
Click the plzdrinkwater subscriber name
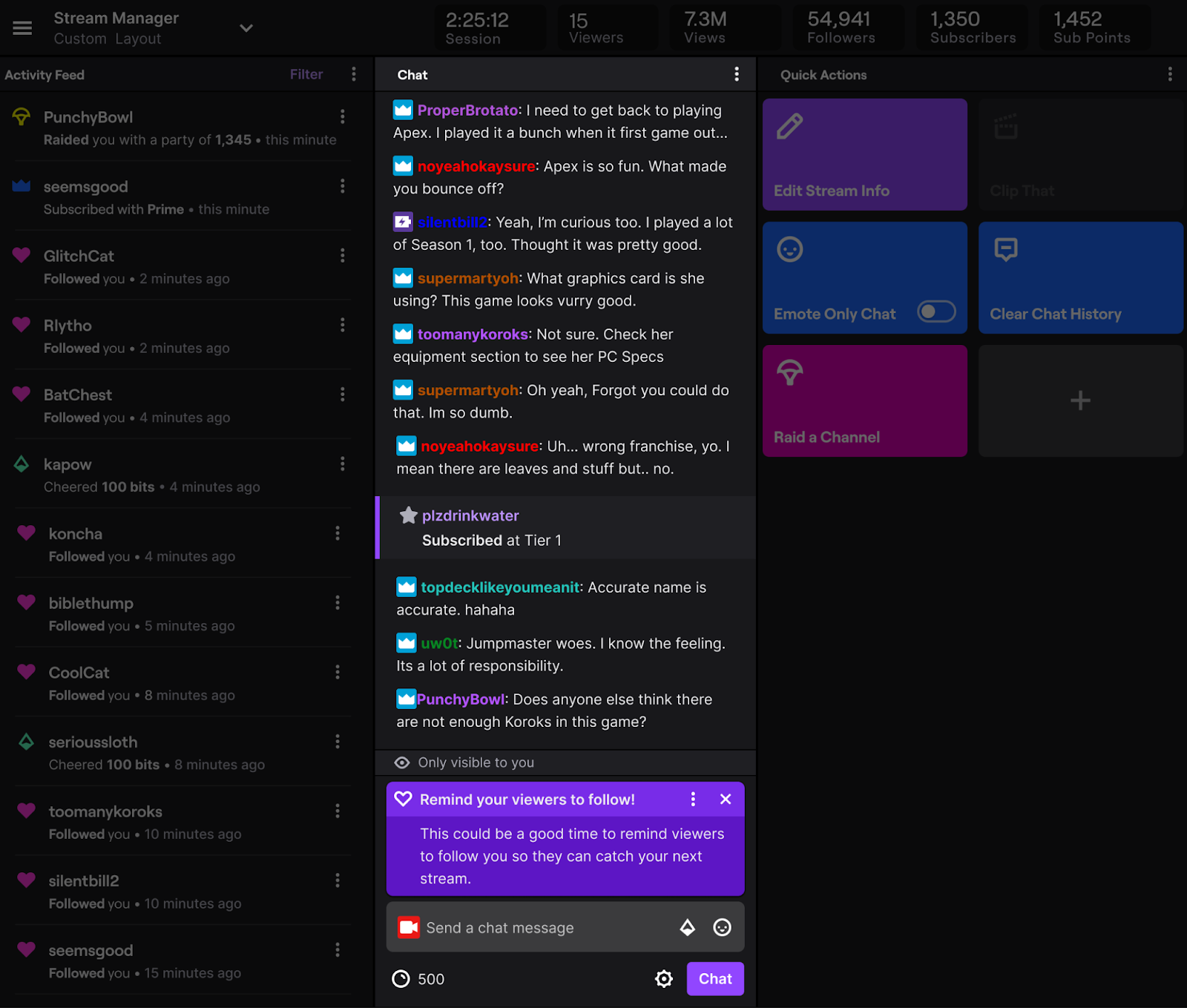point(470,515)
